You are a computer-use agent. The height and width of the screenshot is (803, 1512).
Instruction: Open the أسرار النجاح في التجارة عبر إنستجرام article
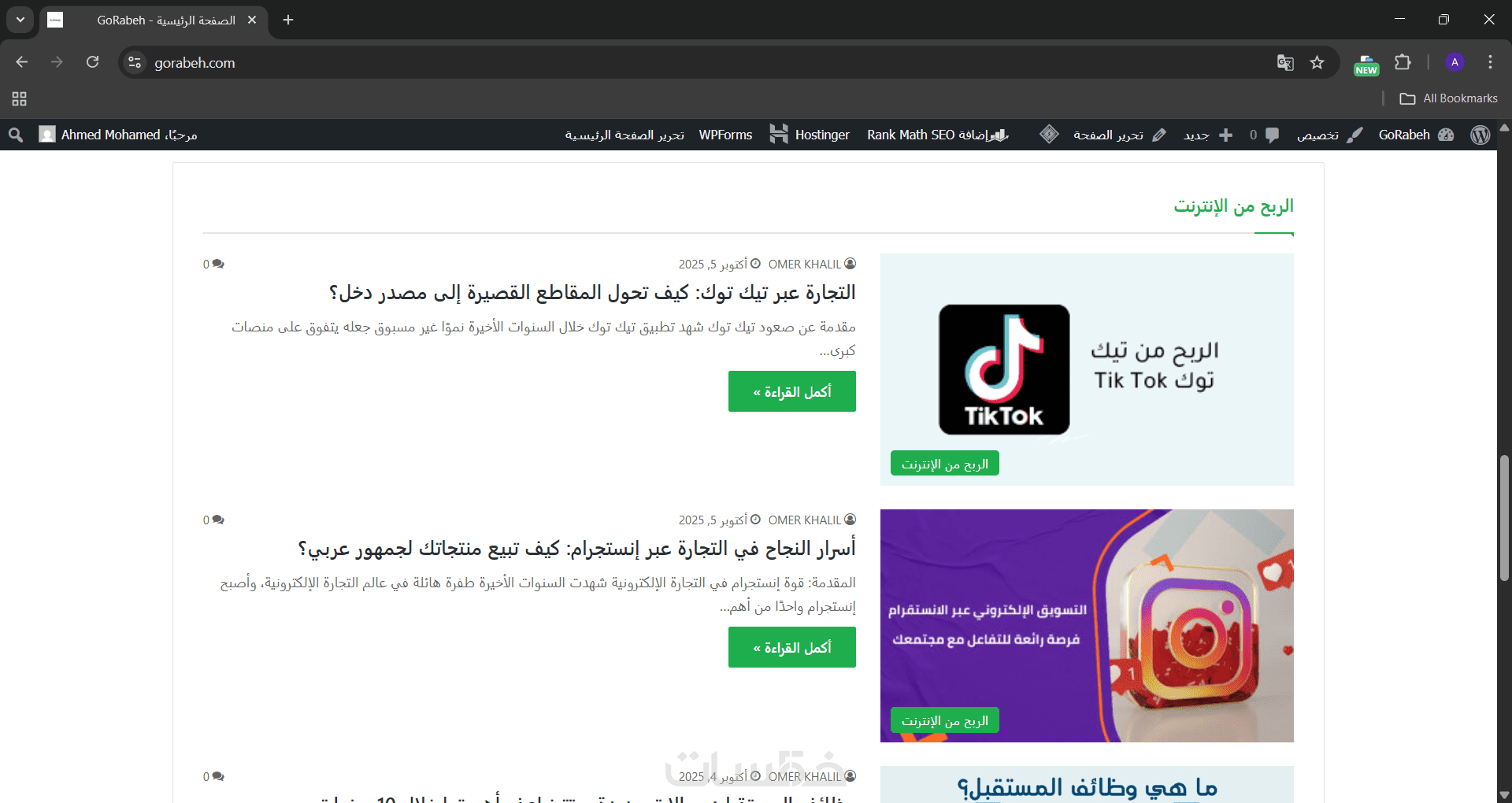point(577,549)
